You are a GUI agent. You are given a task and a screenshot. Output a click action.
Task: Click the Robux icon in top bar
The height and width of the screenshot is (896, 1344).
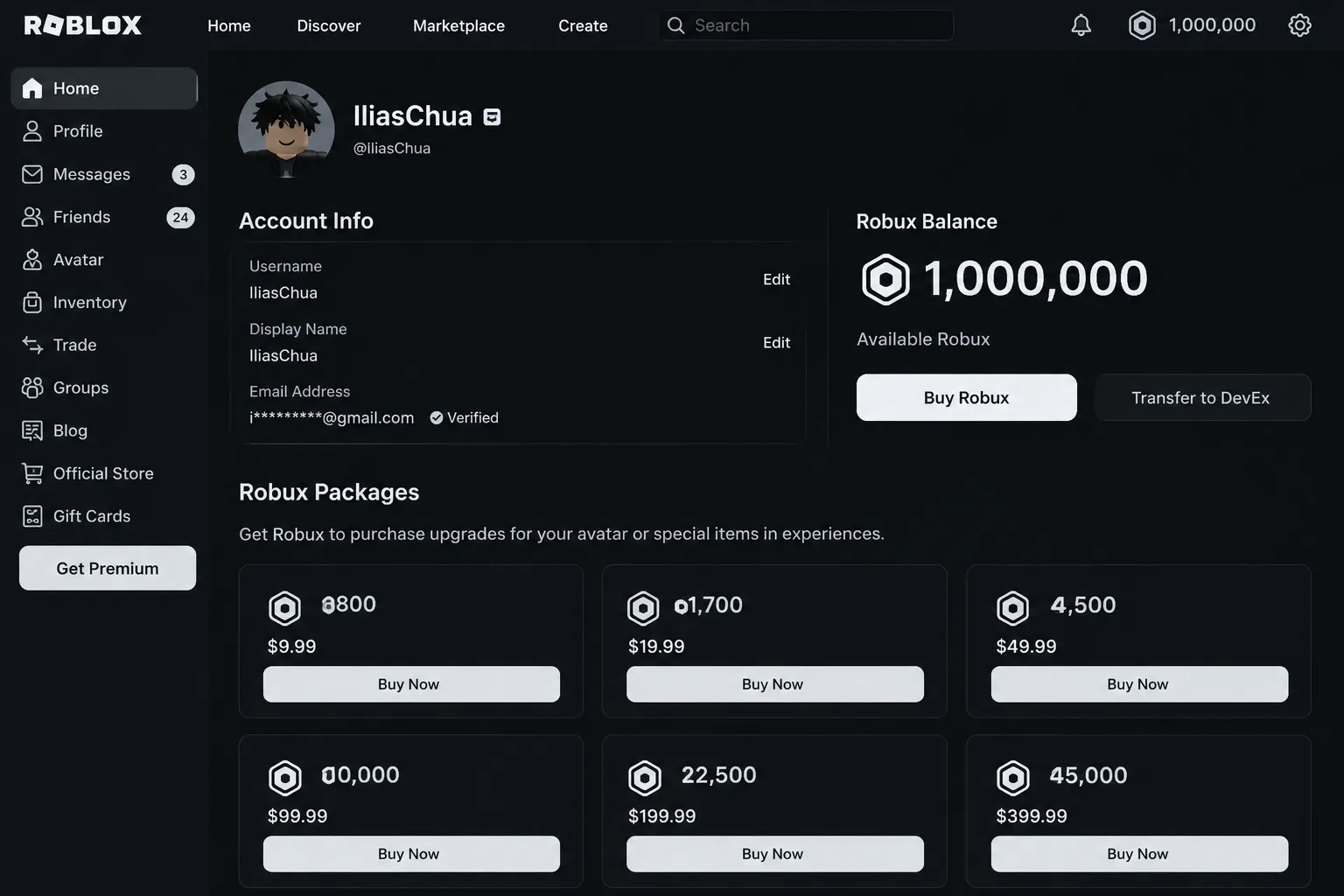[x=1142, y=25]
